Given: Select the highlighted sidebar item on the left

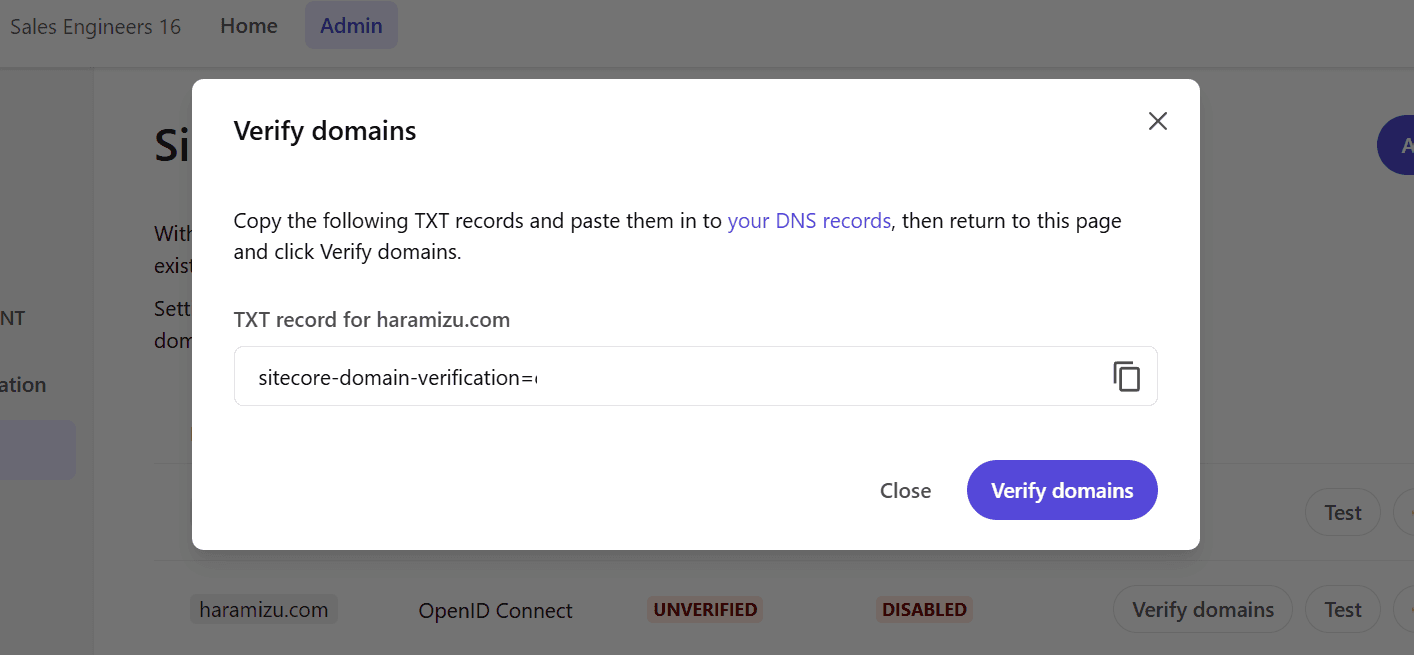Looking at the screenshot, I should coord(37,449).
